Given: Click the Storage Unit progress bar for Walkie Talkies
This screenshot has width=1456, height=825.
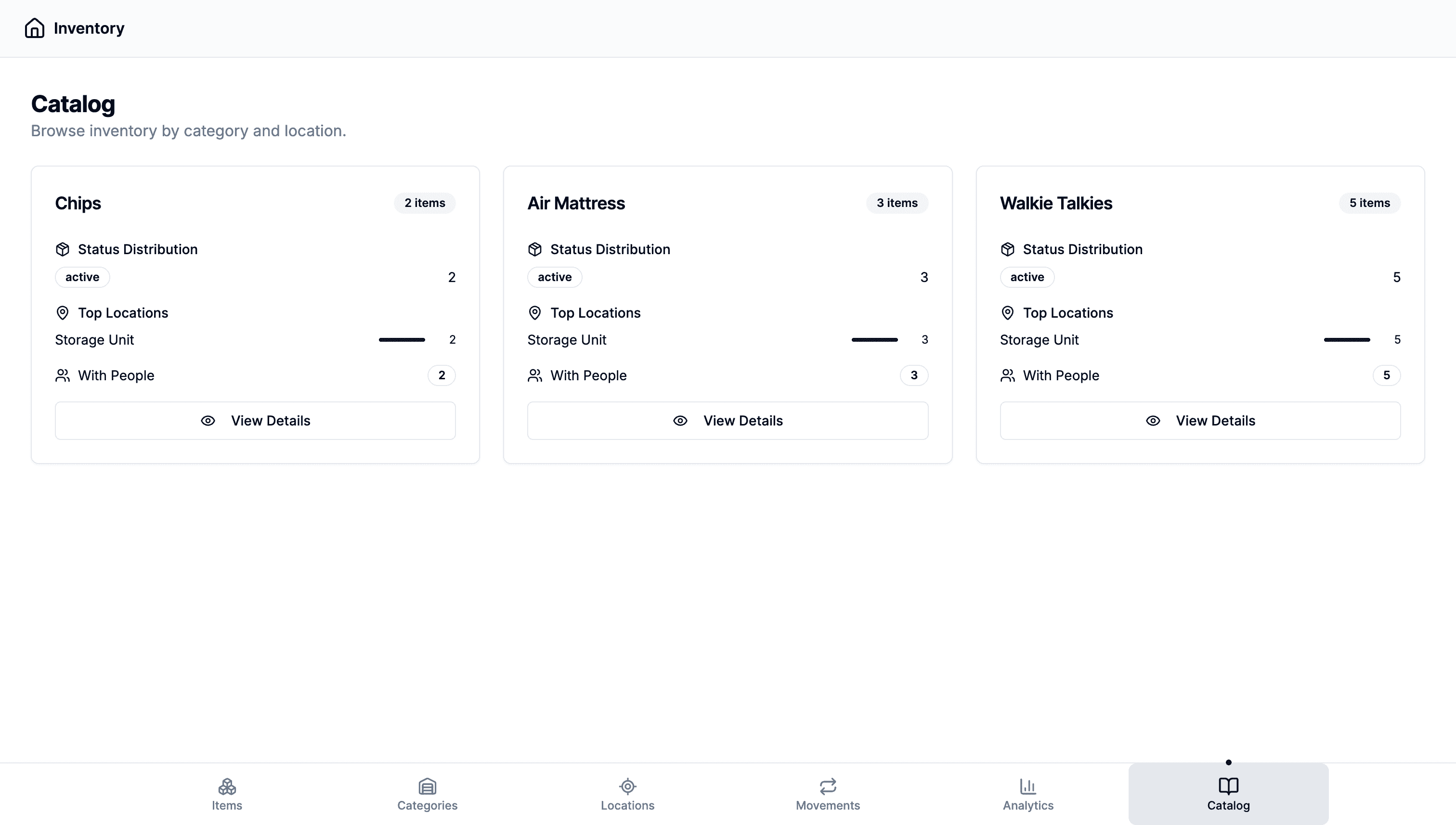Looking at the screenshot, I should (x=1347, y=339).
